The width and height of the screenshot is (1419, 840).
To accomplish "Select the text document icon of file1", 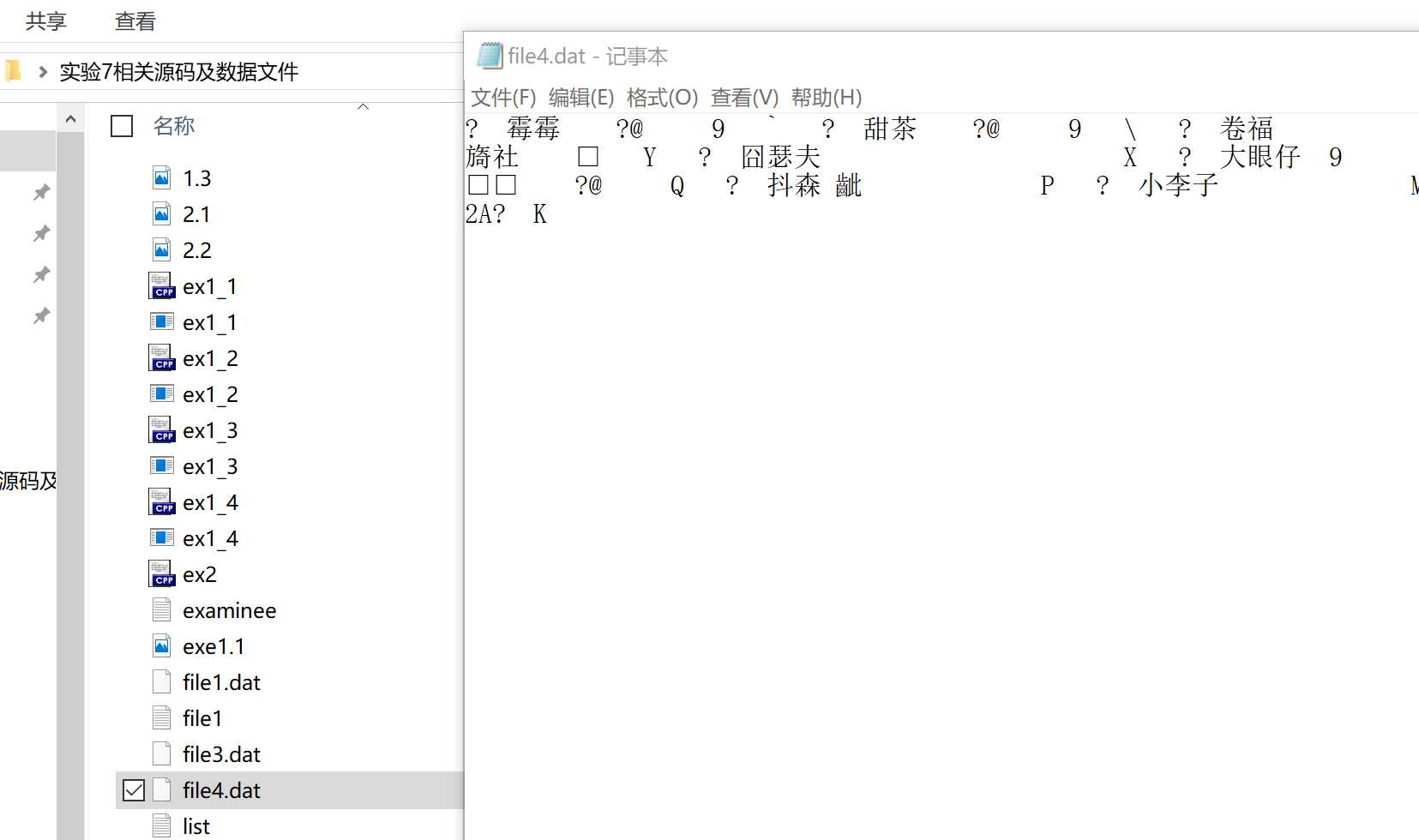I will (162, 718).
